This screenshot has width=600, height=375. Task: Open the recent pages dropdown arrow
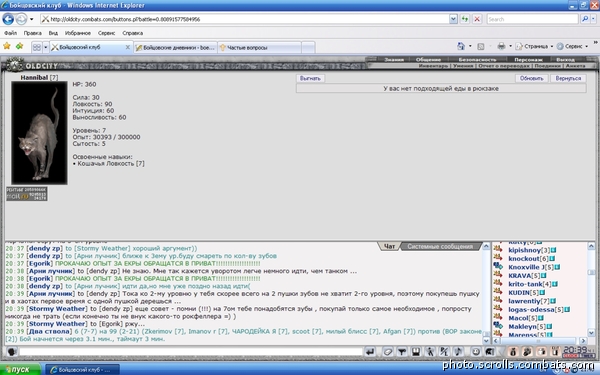pos(32,19)
